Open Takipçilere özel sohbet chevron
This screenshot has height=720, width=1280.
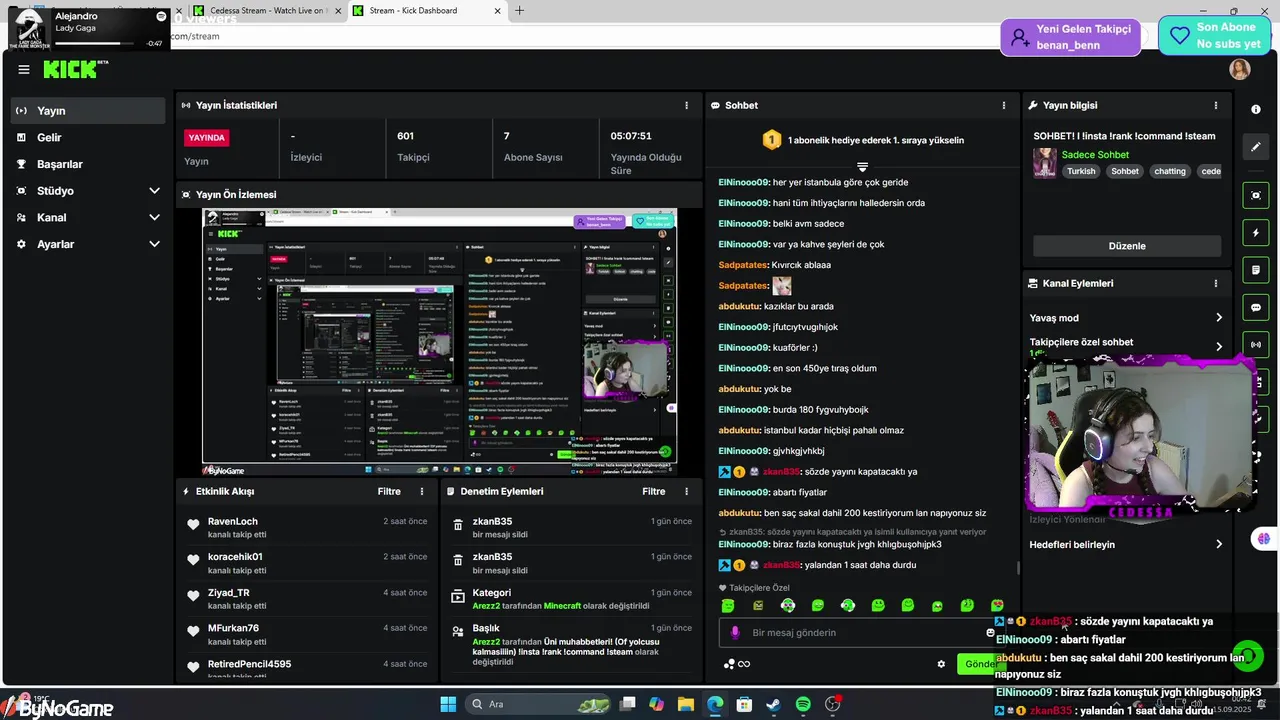coord(1219,346)
